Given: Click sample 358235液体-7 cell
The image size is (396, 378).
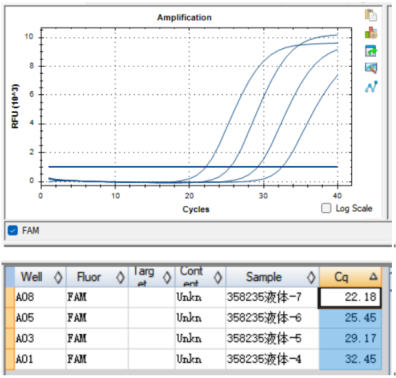Looking at the screenshot, I should coord(272,297).
